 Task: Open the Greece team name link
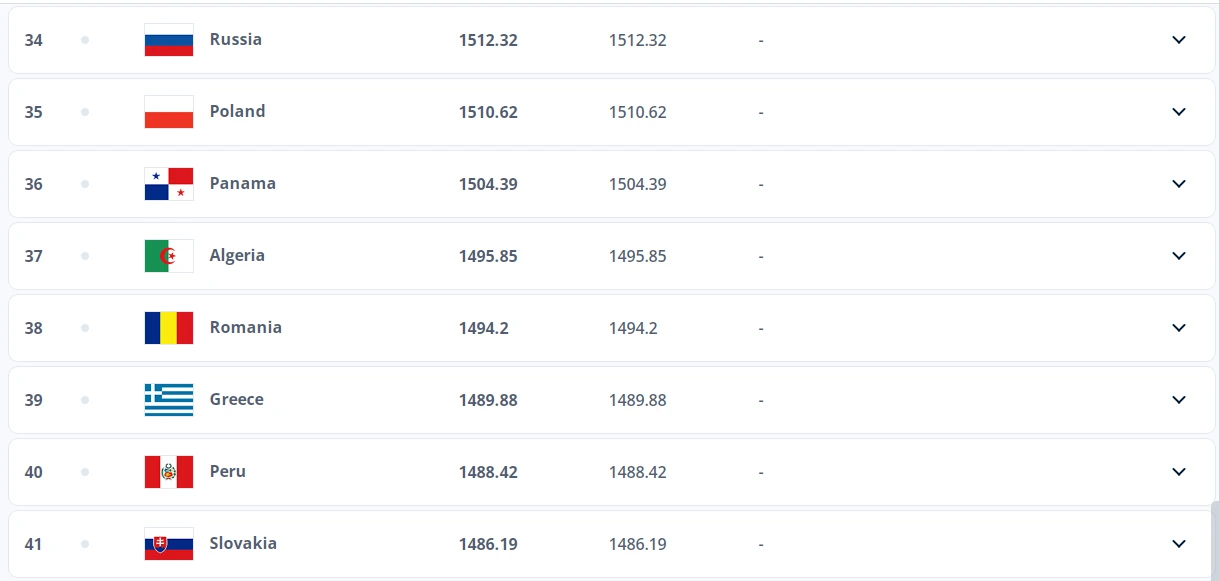pos(237,399)
